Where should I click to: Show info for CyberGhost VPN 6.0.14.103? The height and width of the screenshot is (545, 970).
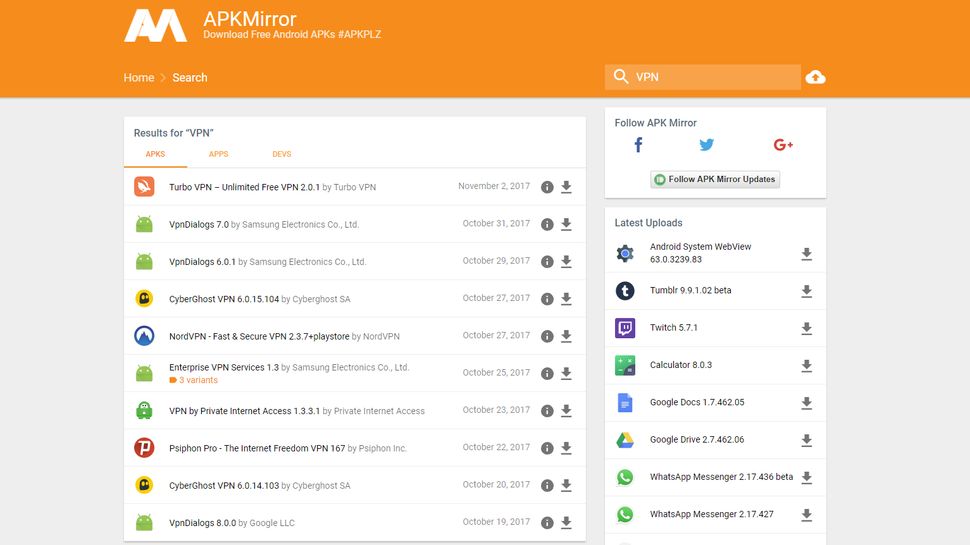547,486
